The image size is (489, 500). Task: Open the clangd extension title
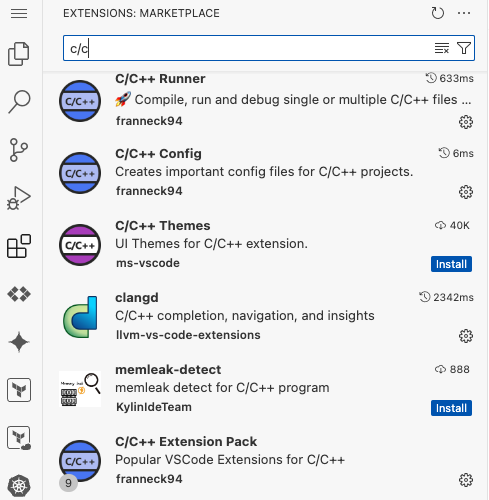coord(137,298)
